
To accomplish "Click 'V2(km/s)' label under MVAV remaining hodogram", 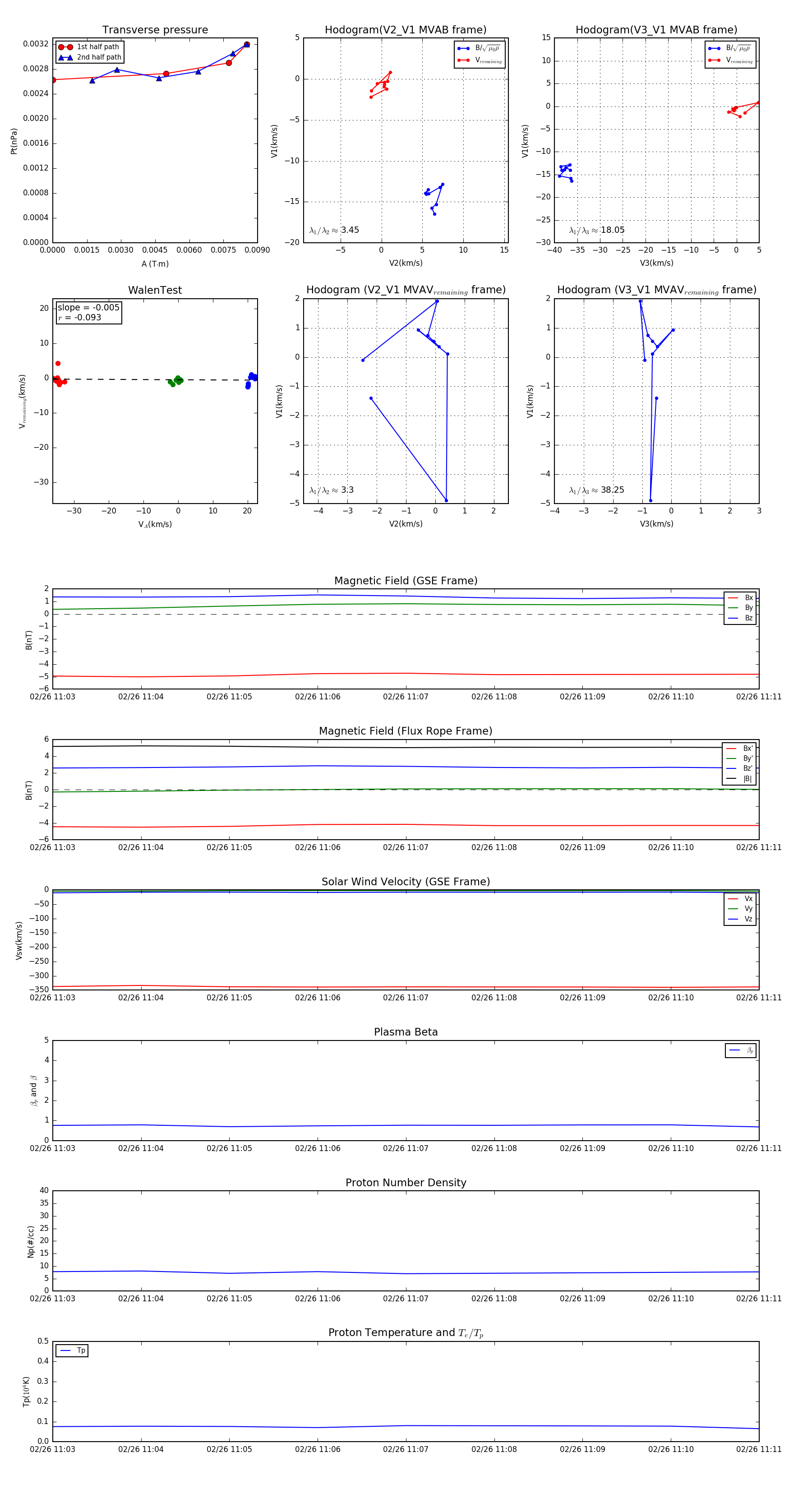I will (x=406, y=524).
